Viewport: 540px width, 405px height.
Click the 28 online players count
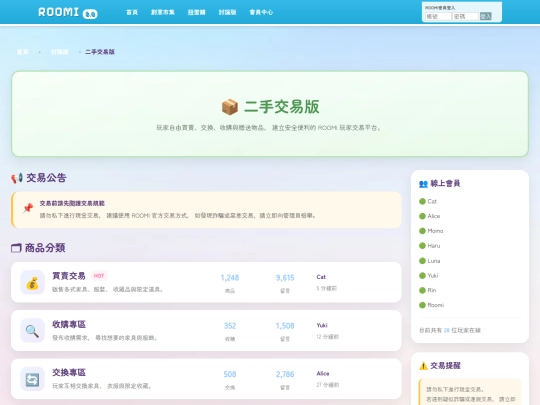coord(447,330)
